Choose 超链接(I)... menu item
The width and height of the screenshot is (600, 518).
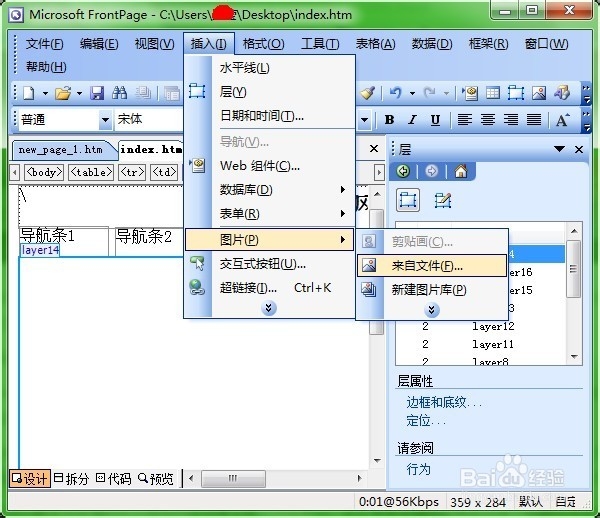tap(269, 288)
